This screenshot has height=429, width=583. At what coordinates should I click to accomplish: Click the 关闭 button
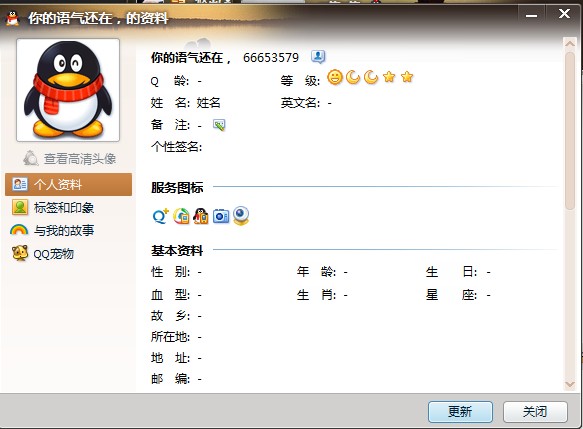click(535, 412)
